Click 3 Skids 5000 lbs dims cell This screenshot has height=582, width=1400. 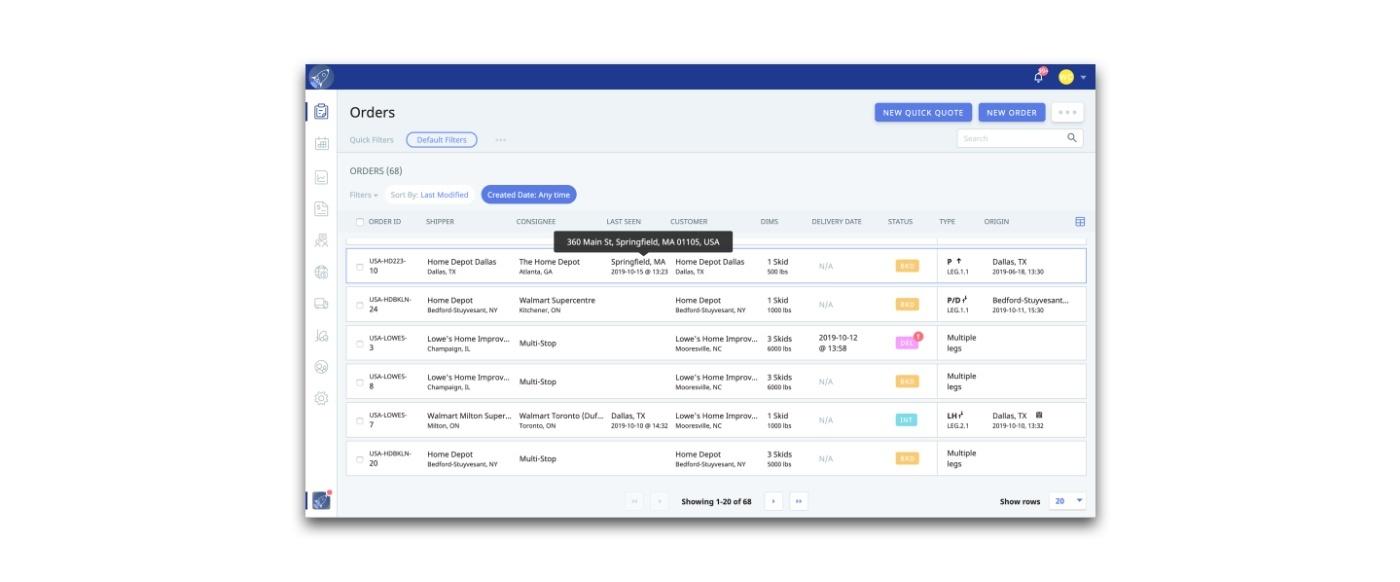point(780,459)
